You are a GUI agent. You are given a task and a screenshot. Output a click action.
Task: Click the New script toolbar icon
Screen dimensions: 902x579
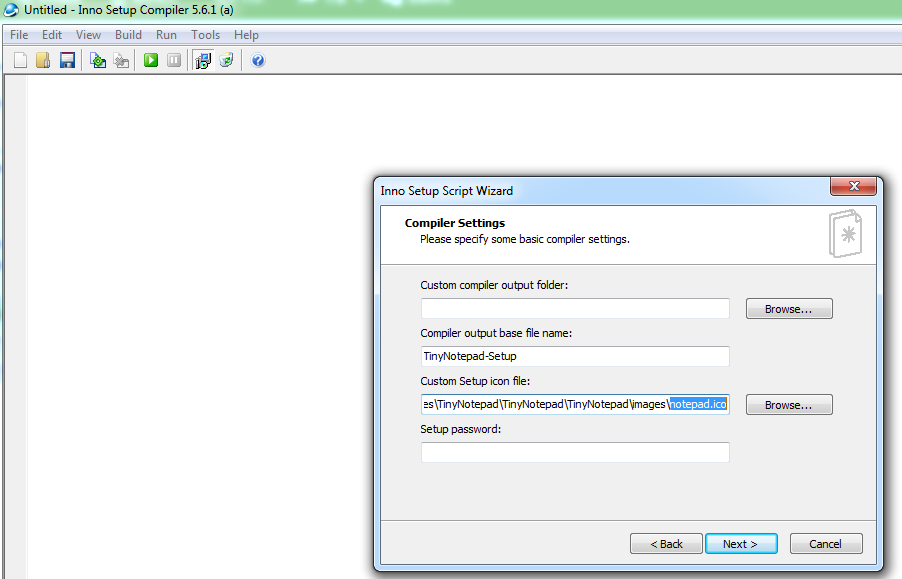pyautogui.click(x=21, y=60)
